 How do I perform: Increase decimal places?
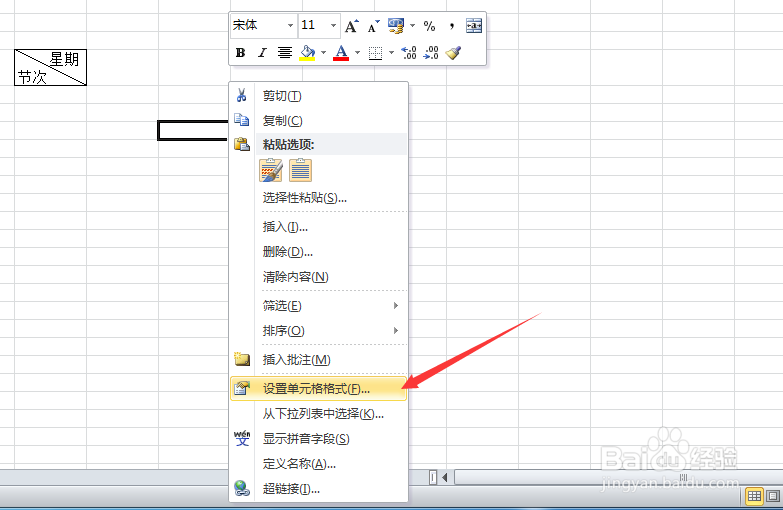[409, 52]
